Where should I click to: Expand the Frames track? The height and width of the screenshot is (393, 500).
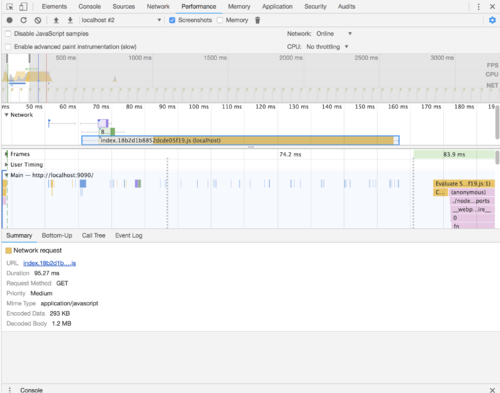click(x=6, y=154)
